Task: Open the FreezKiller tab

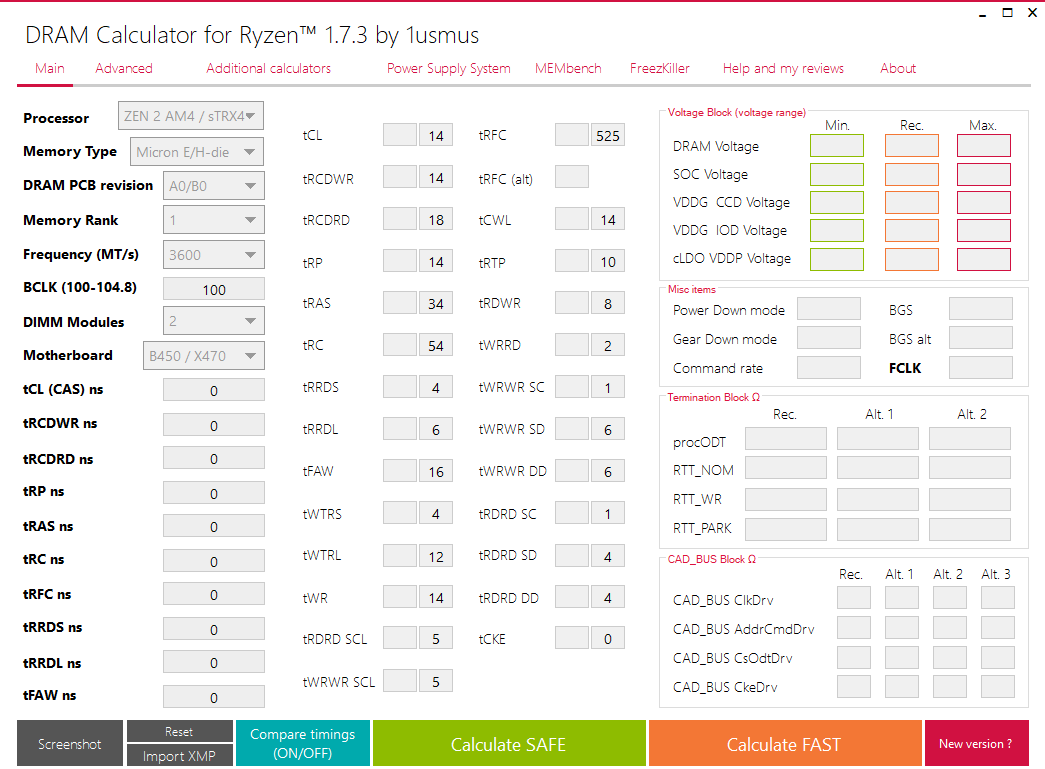Action: pyautogui.click(x=660, y=68)
